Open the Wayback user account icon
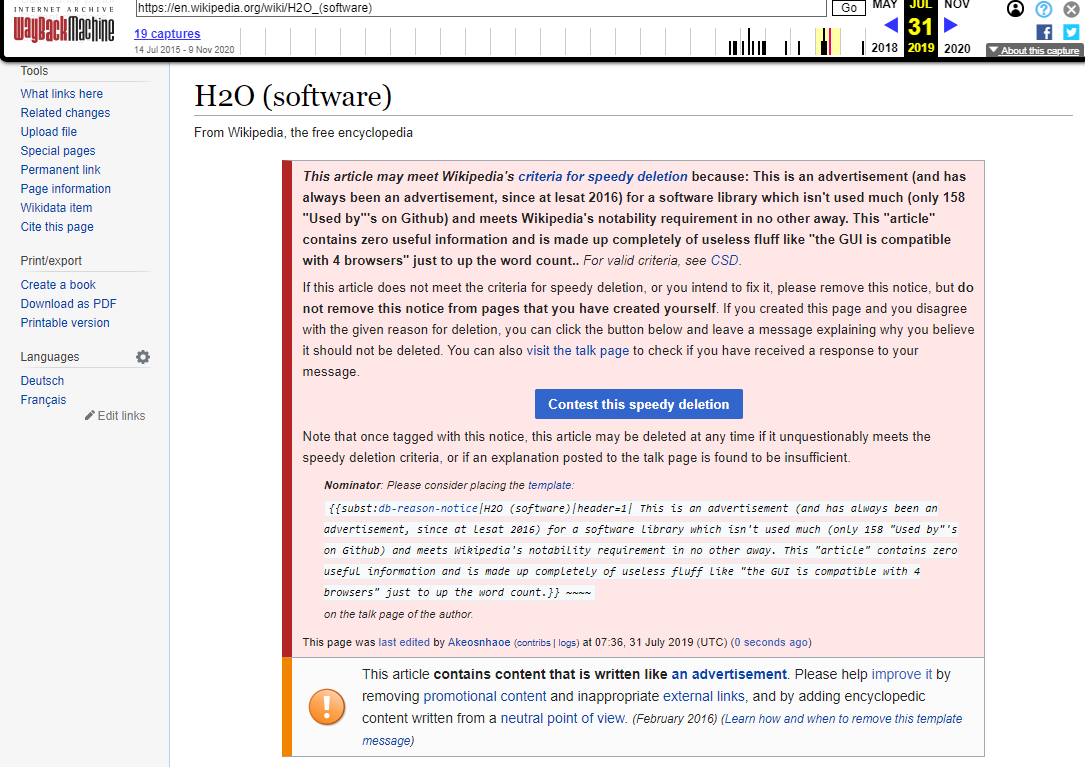Viewport: 1085px width, 767px height. tap(1015, 9)
